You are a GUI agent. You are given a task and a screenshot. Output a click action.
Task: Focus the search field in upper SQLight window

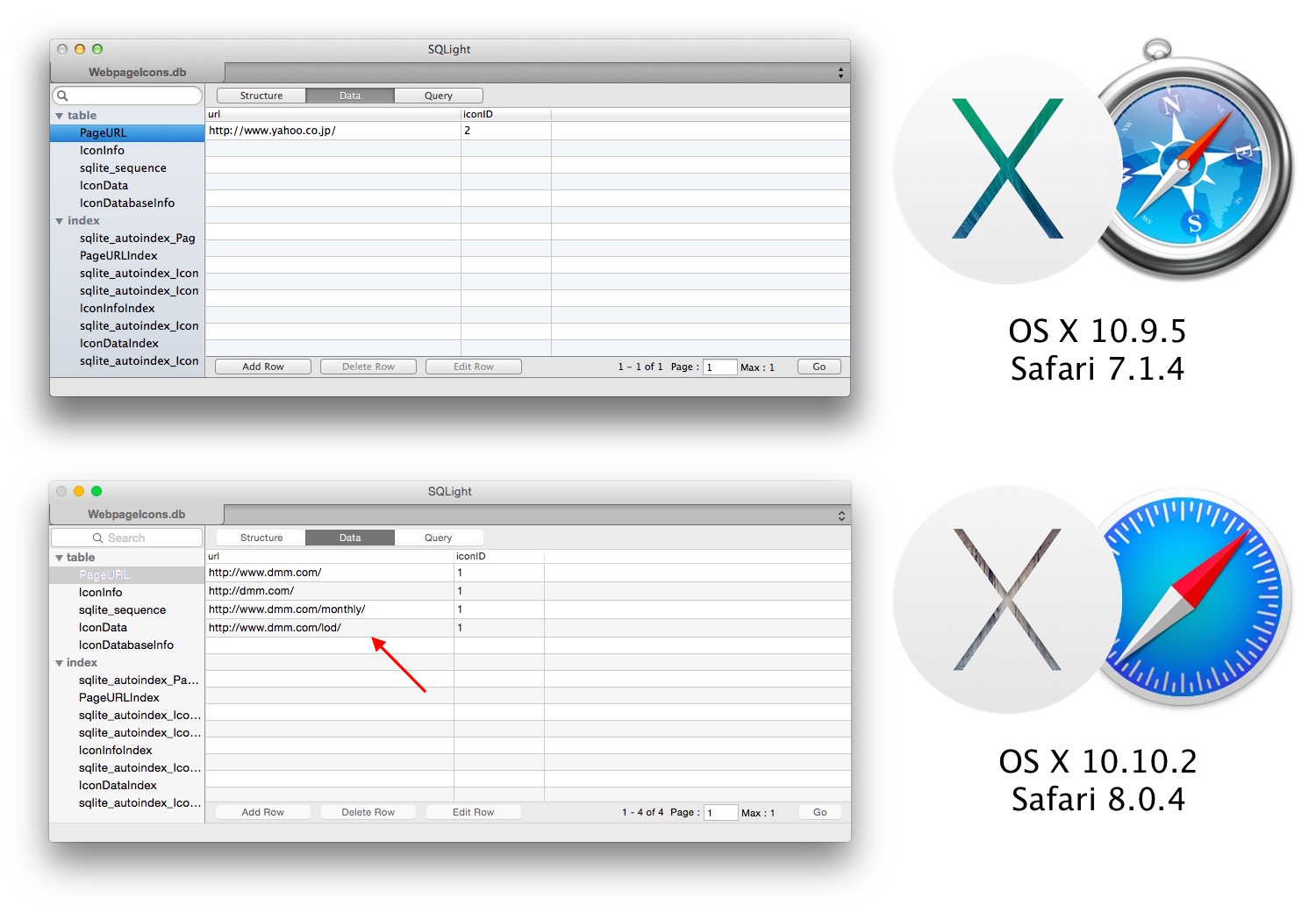127,96
